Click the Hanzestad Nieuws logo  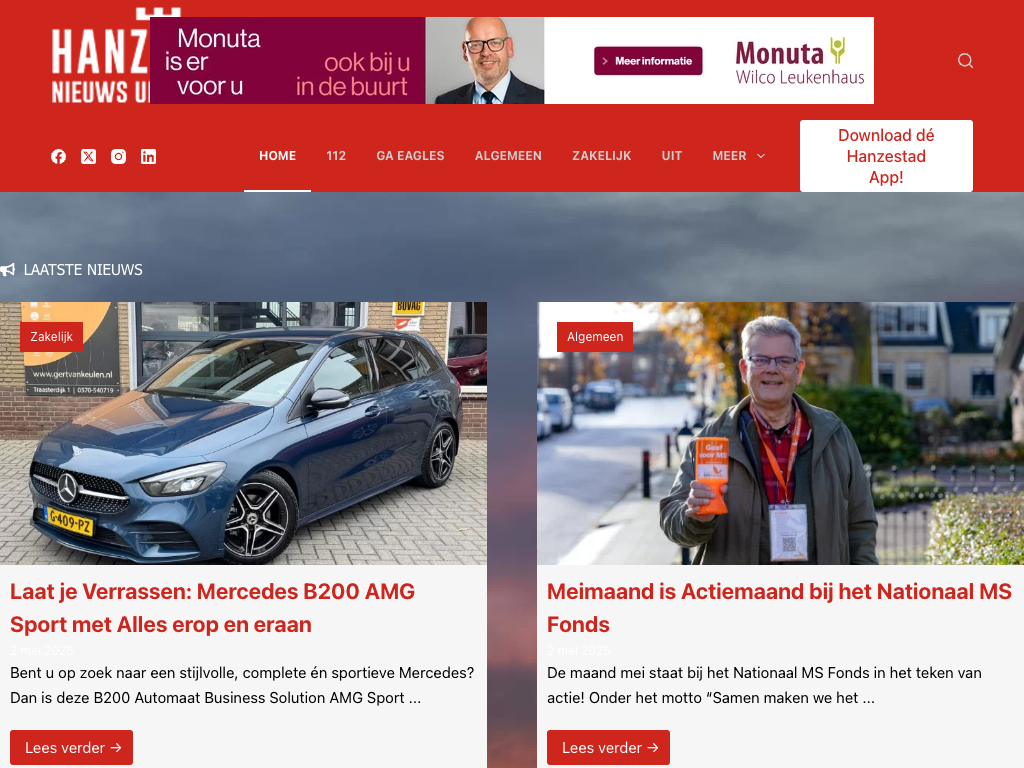pos(101,57)
